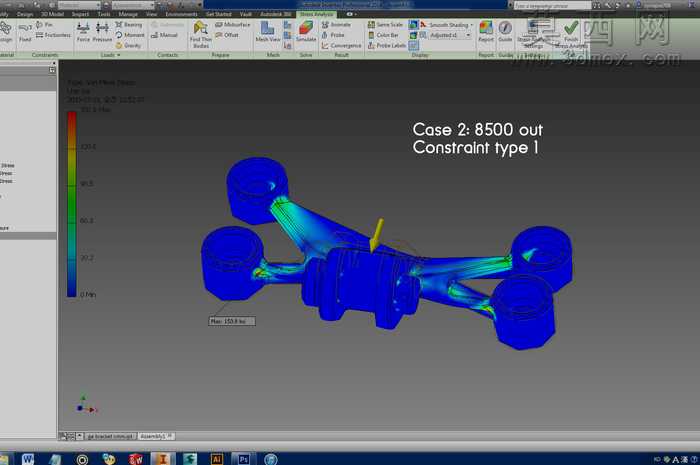Click the view axis triad indicator

point(86,405)
